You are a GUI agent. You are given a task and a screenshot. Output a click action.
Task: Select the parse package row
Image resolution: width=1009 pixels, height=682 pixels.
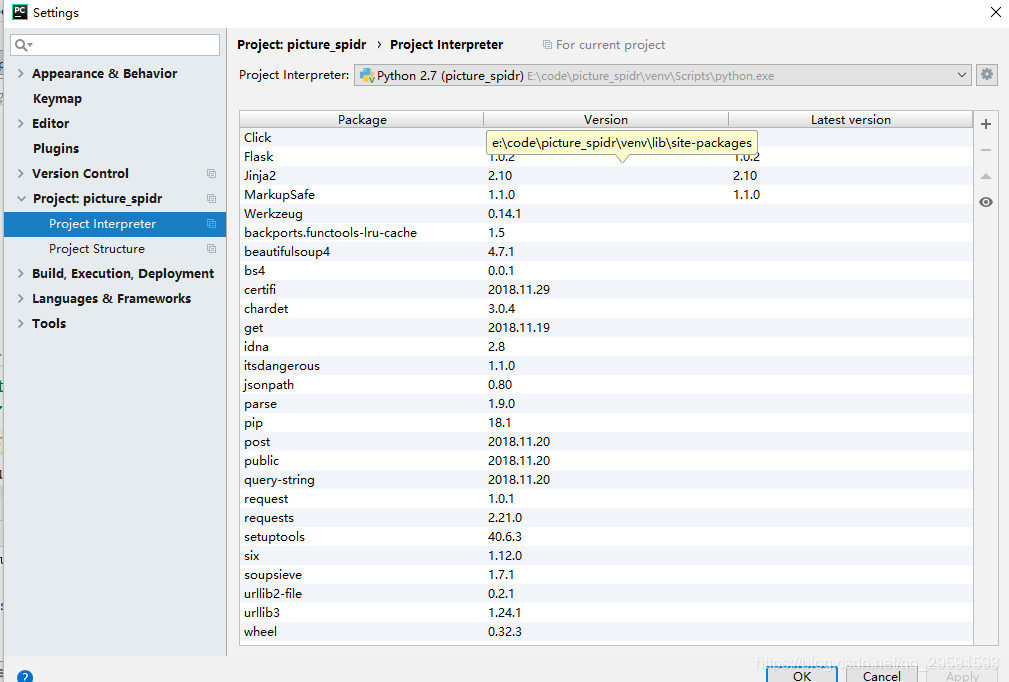(x=606, y=403)
